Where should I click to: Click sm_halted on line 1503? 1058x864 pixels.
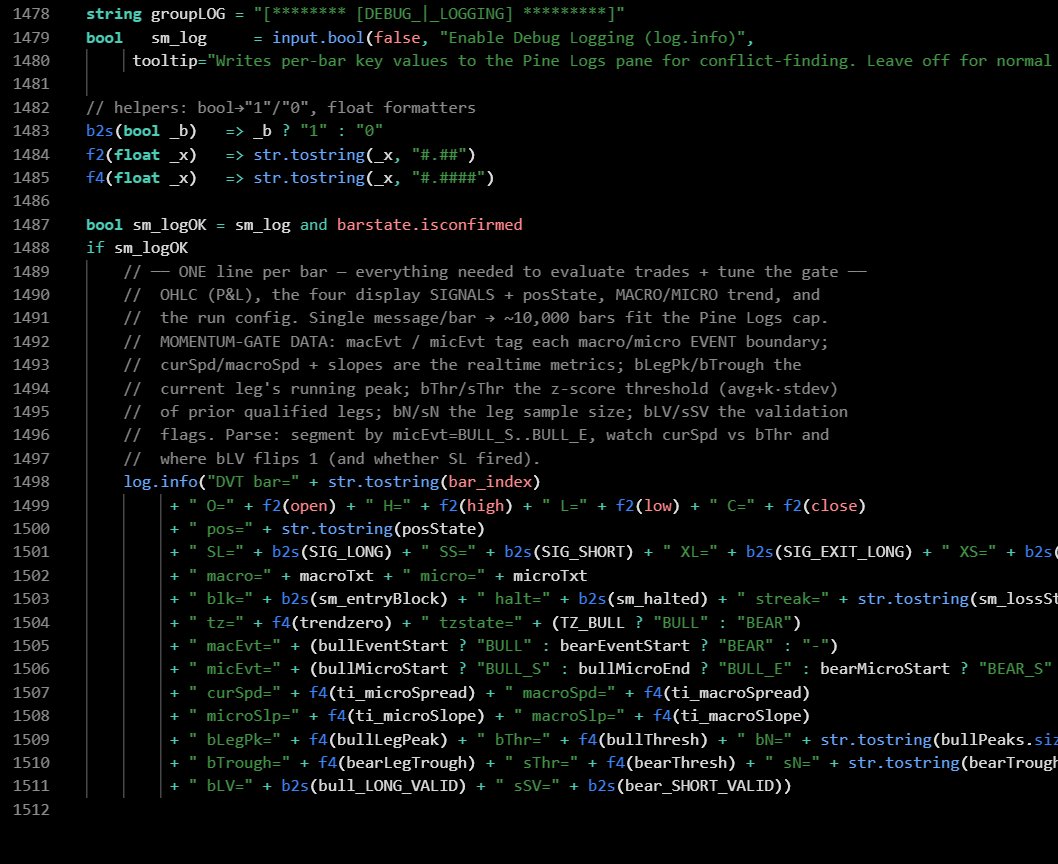click(657, 599)
